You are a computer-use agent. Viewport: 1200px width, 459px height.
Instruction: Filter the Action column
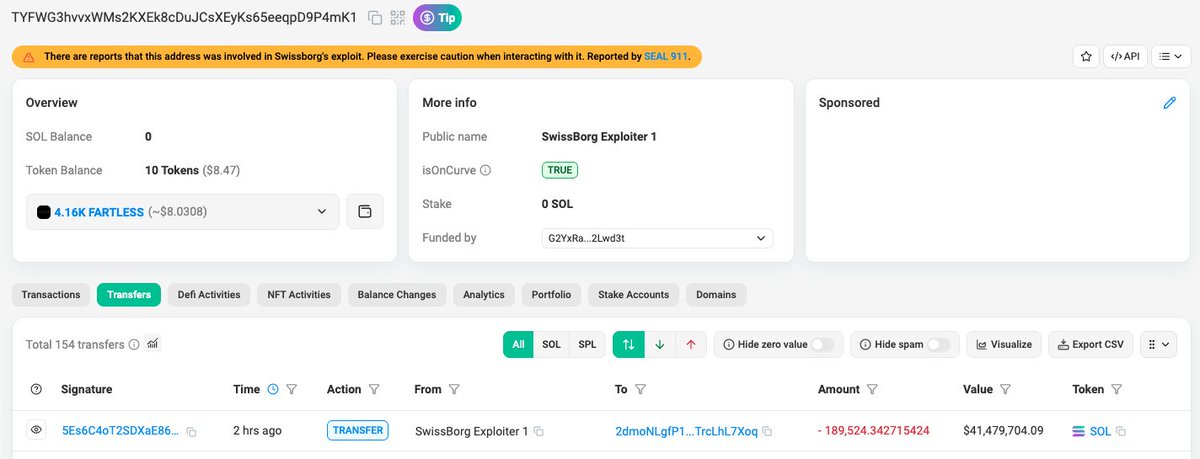click(373, 389)
